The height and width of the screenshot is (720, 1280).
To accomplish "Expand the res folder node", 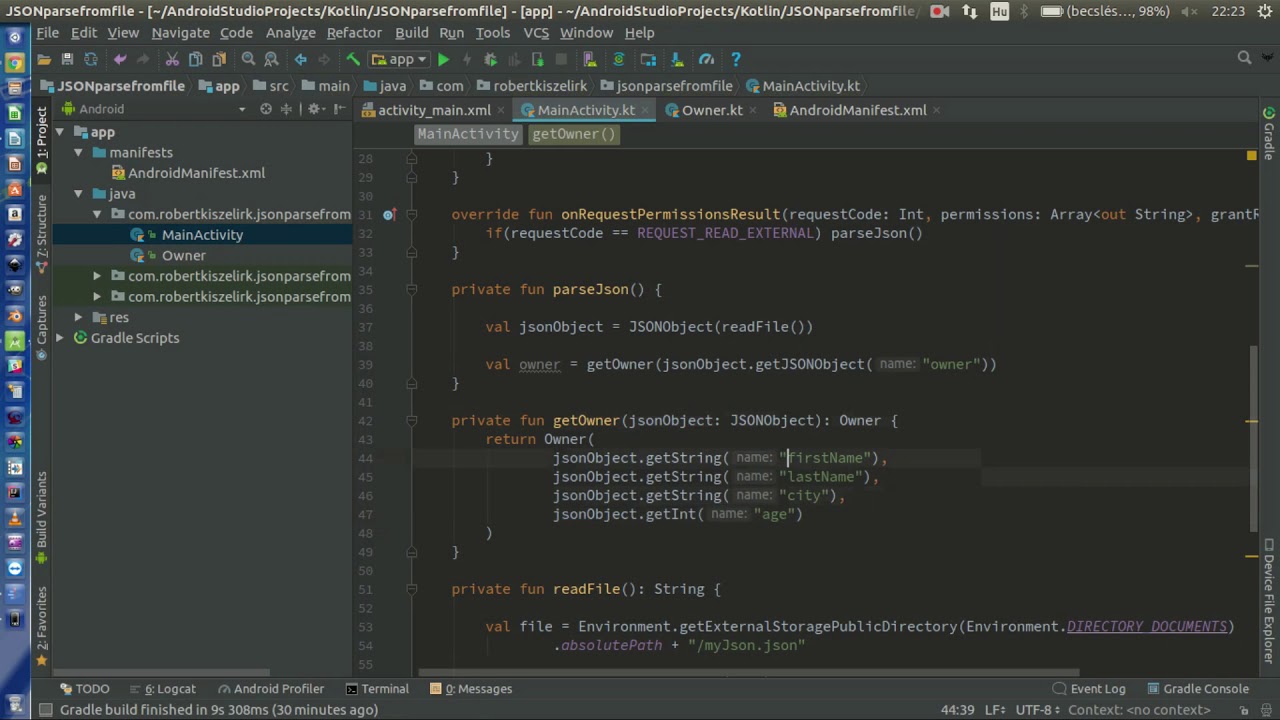I will pos(78,317).
